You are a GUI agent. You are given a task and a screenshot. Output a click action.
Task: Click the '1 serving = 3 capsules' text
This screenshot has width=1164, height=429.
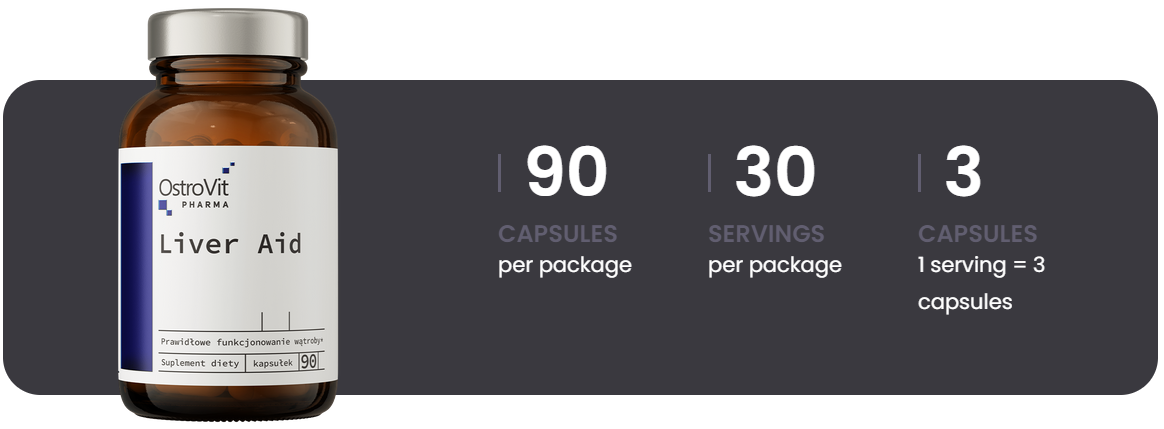(981, 283)
